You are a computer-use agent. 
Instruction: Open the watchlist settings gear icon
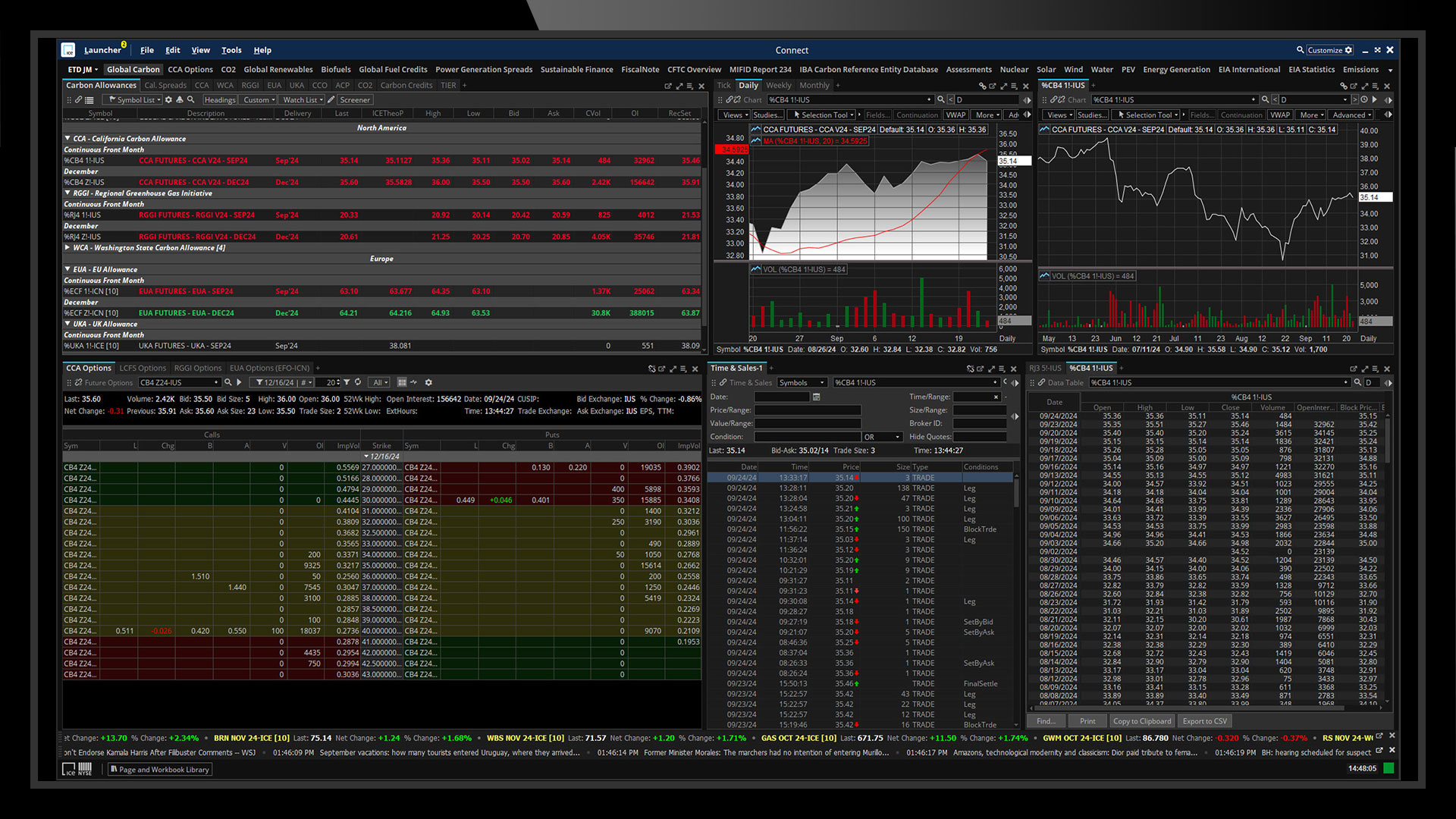pyautogui.click(x=168, y=100)
